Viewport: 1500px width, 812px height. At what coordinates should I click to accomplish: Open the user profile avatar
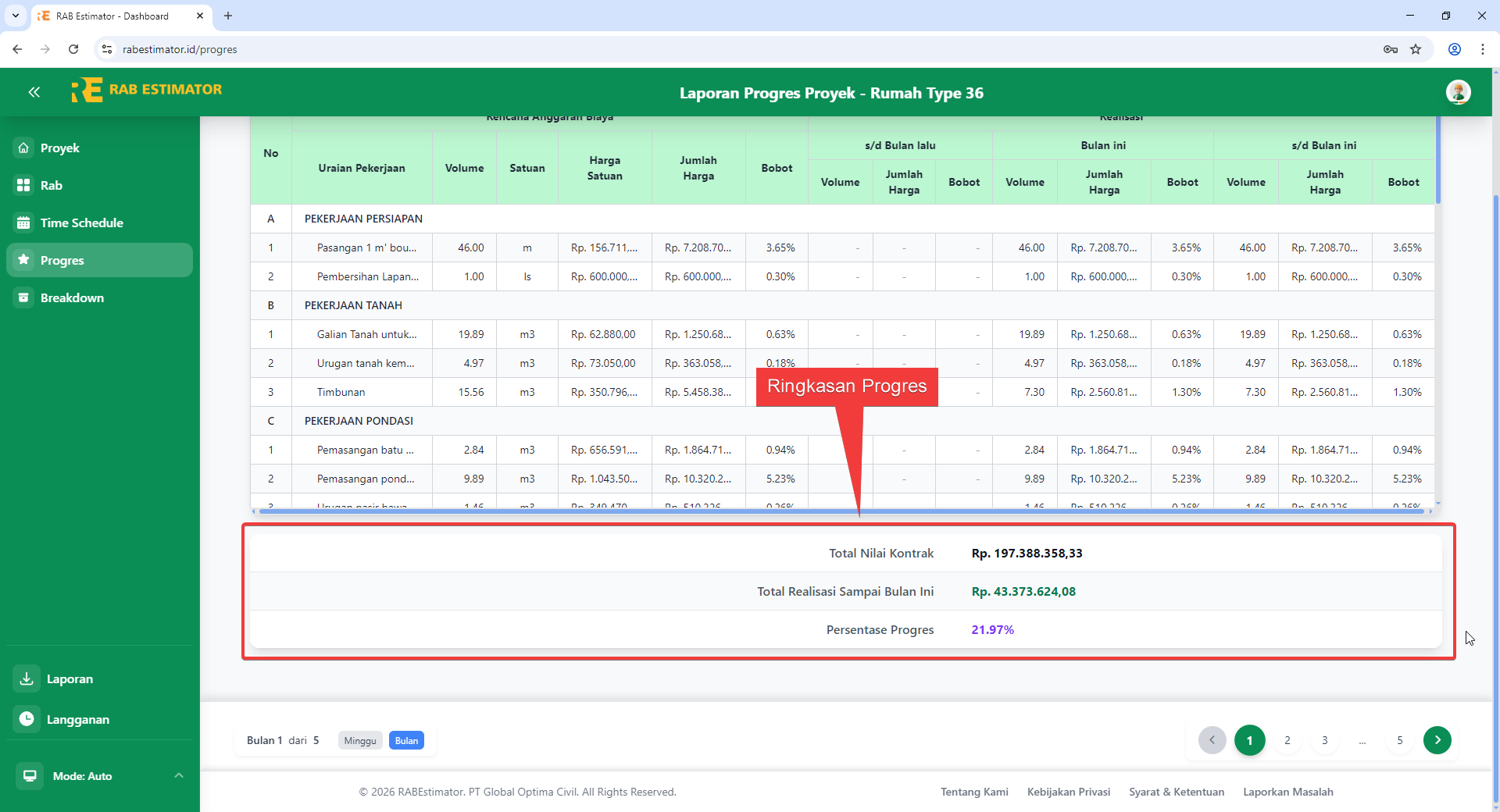[1458, 92]
